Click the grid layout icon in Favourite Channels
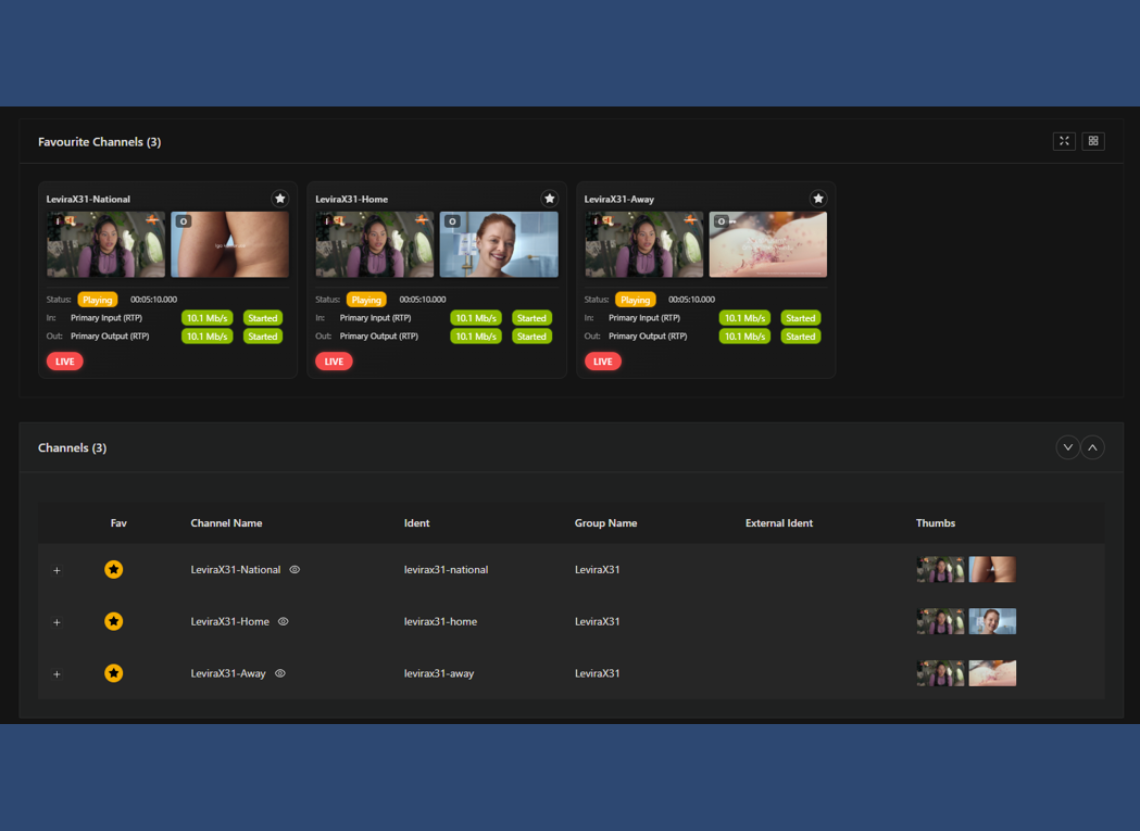This screenshot has height=831, width=1140. point(1093,141)
